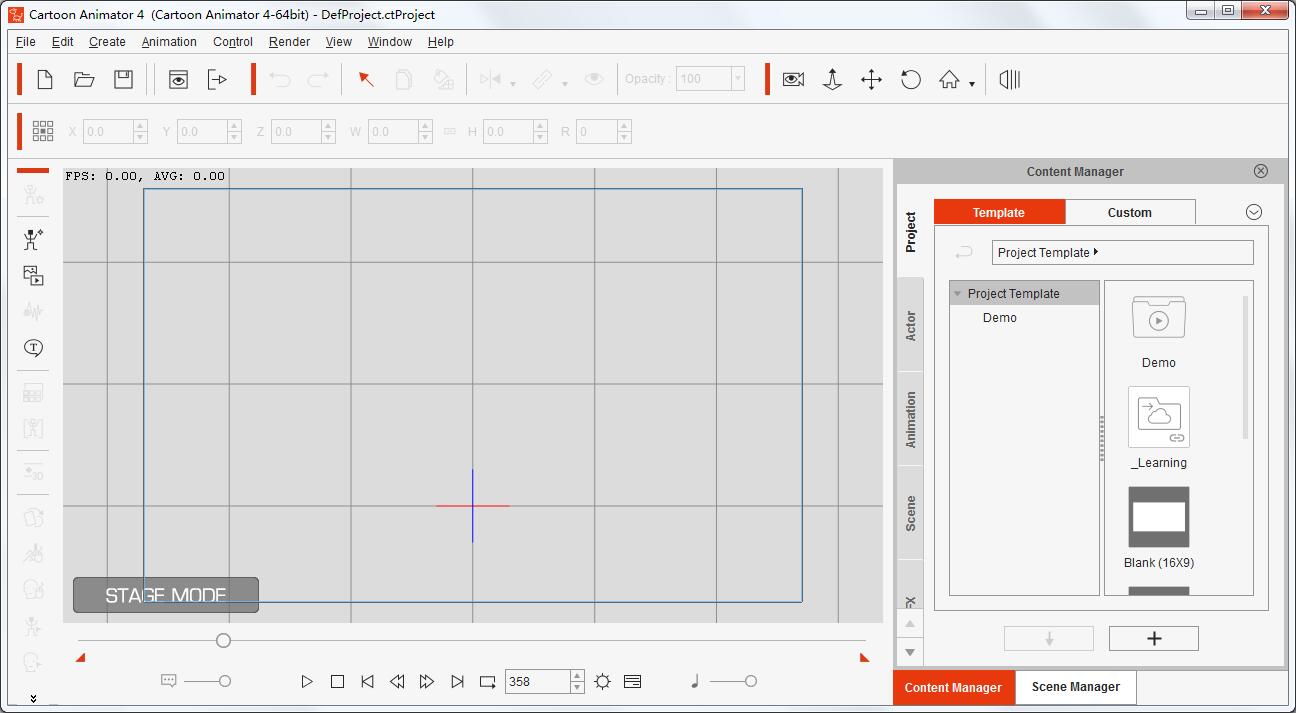Open the Create menu
This screenshot has height=713, width=1296.
click(107, 42)
